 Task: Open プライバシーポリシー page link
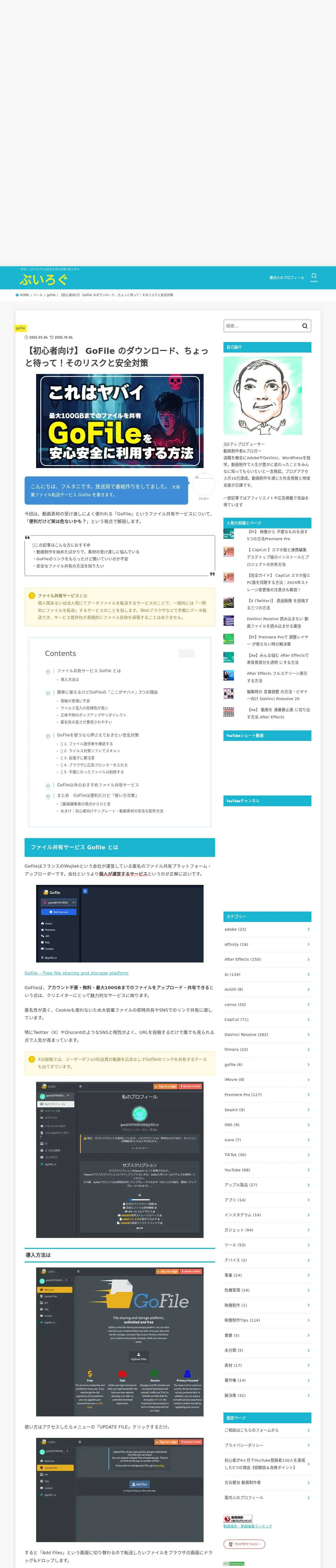[x=267, y=1445]
